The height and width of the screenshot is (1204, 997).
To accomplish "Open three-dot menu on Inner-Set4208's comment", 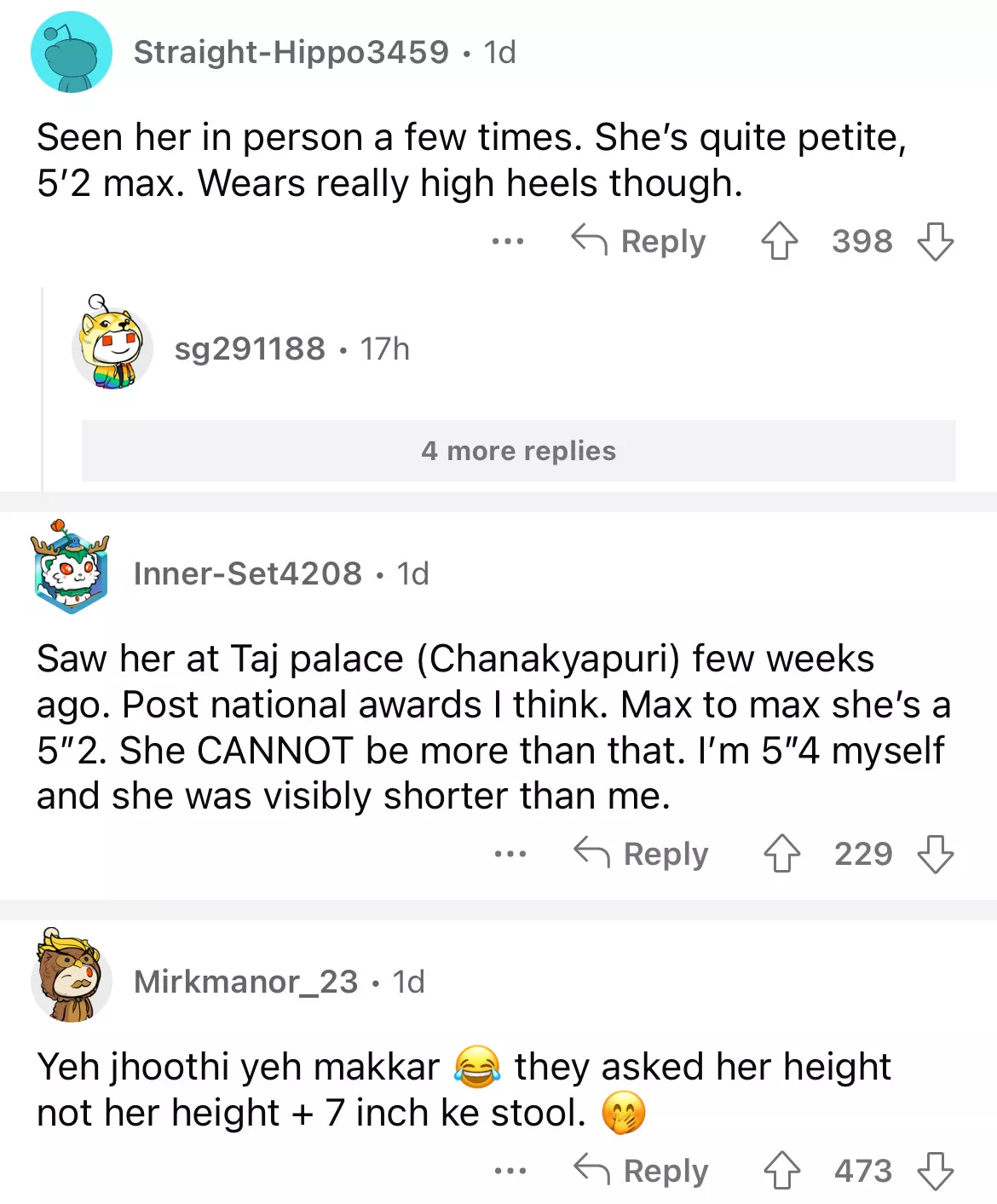I will pos(510,854).
